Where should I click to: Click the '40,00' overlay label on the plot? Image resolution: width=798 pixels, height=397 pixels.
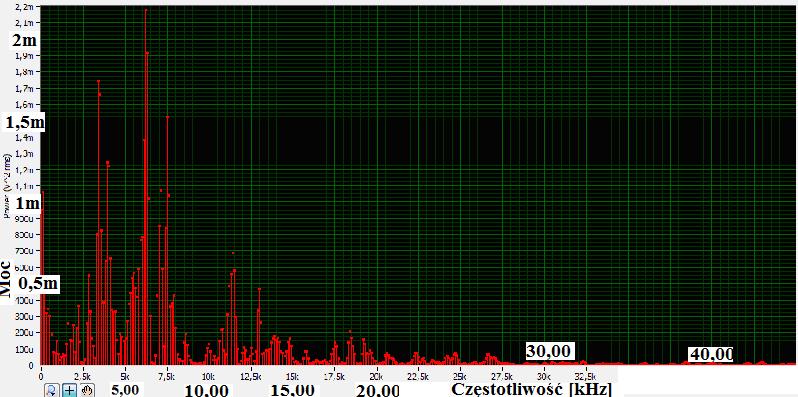point(711,354)
